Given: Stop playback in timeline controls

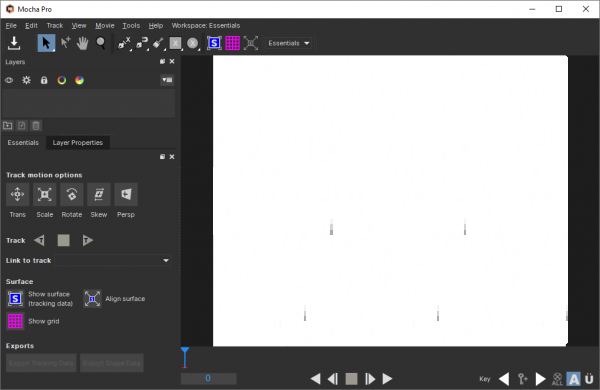Looking at the screenshot, I should click(x=351, y=379).
